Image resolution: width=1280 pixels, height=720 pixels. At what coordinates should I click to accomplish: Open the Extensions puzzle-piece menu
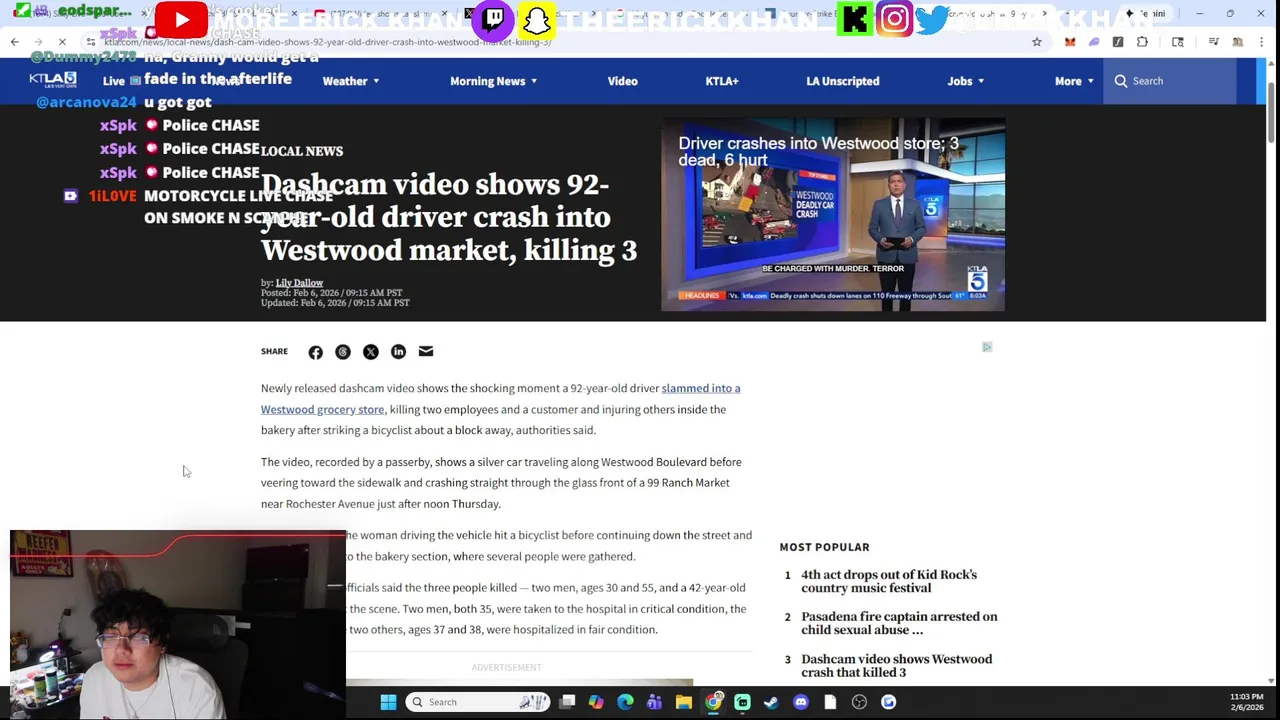click(x=1142, y=42)
